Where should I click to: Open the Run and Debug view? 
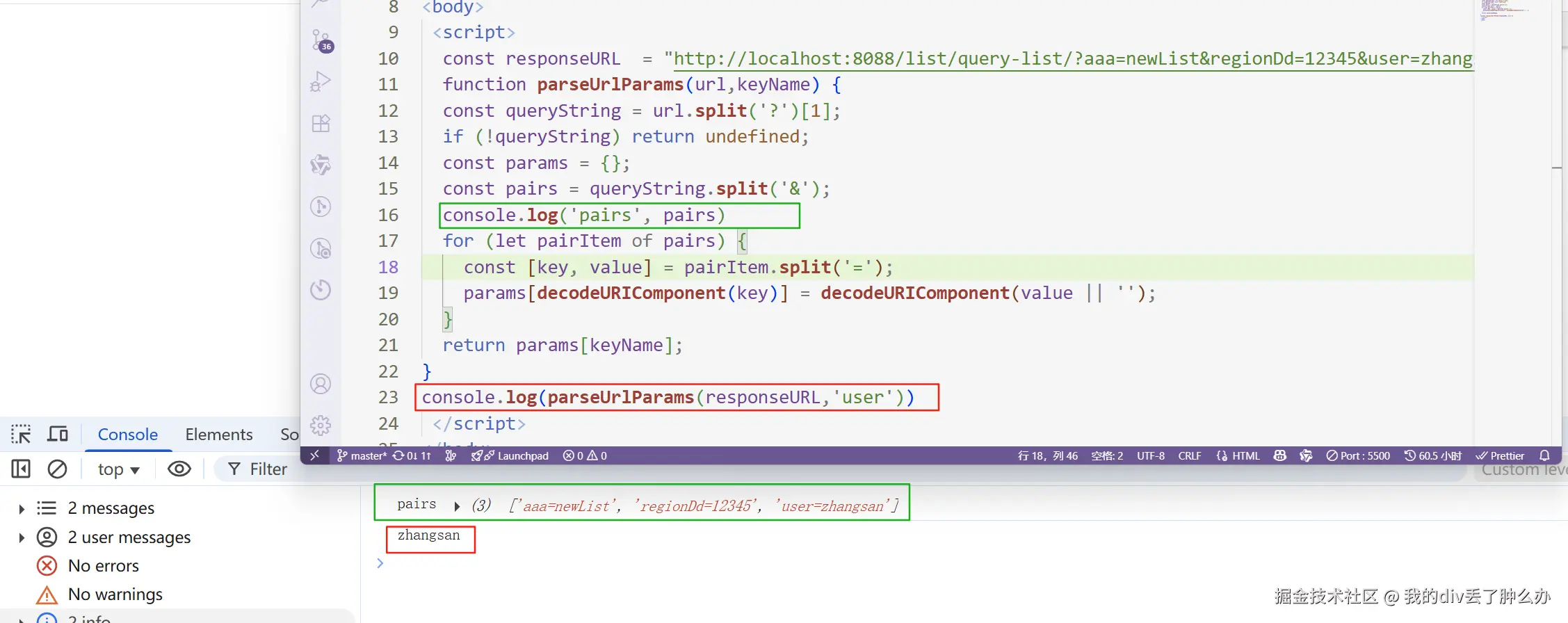tap(321, 82)
